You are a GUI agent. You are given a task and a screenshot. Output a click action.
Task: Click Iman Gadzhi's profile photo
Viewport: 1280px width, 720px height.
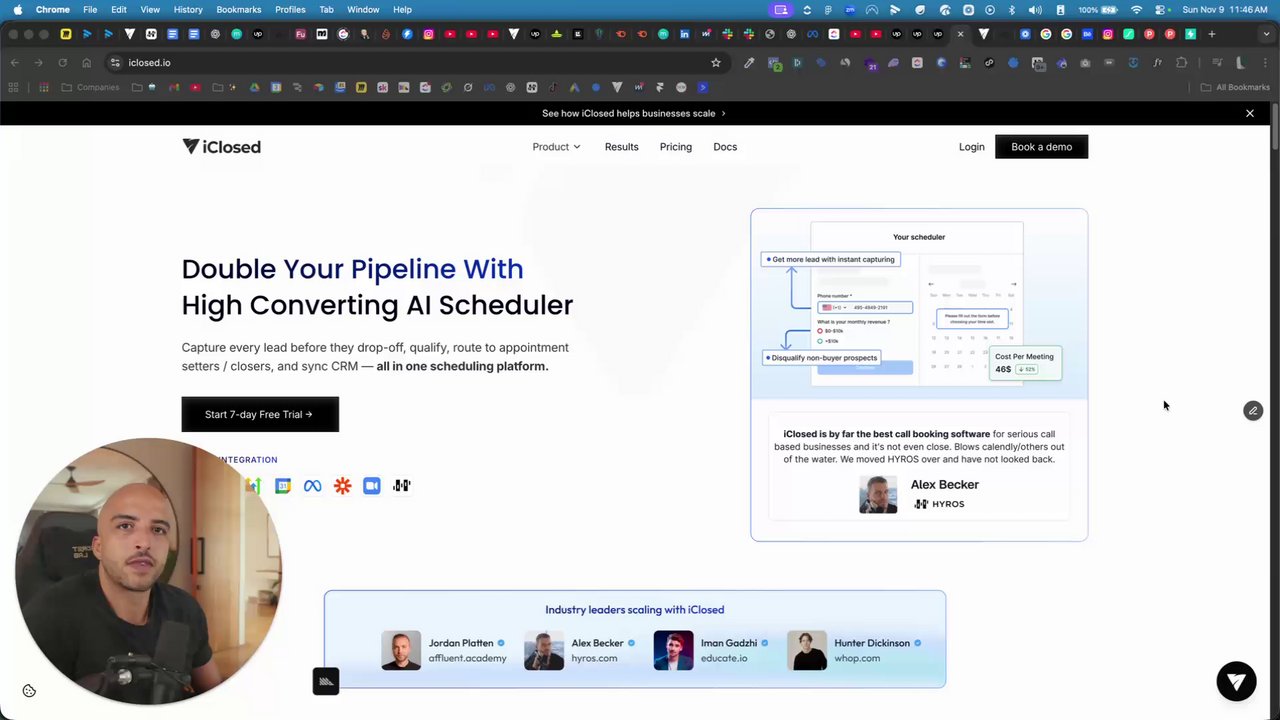[x=673, y=650]
